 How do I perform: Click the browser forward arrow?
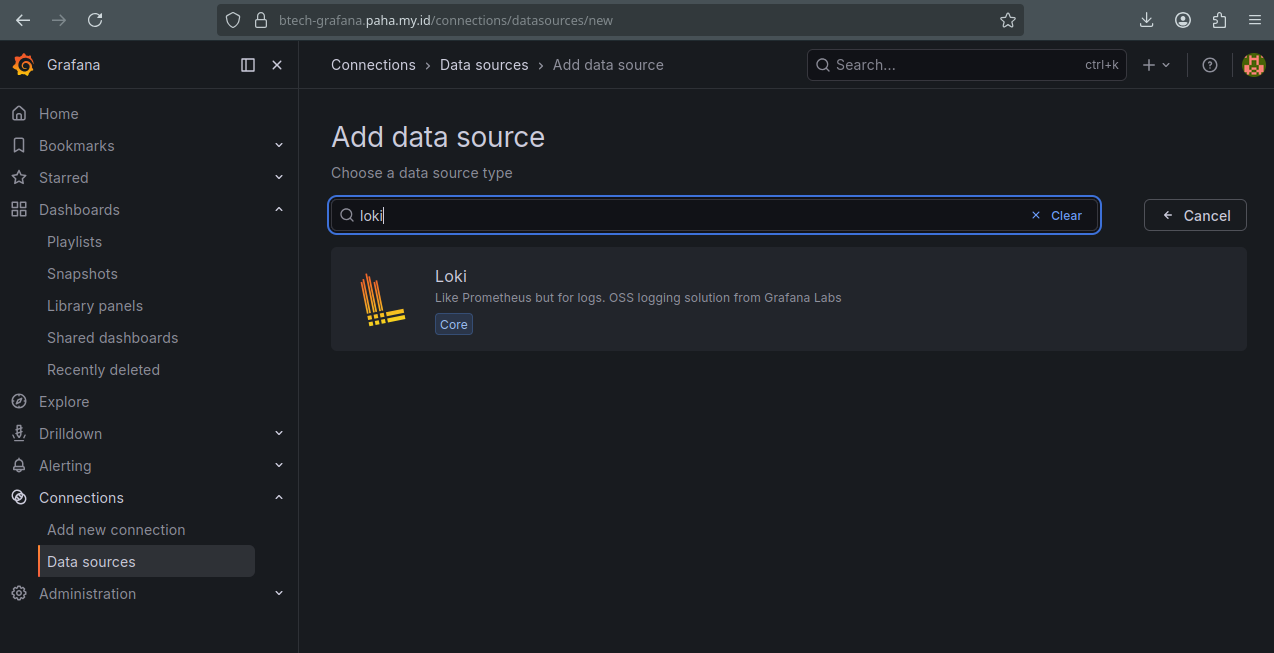pos(59,20)
